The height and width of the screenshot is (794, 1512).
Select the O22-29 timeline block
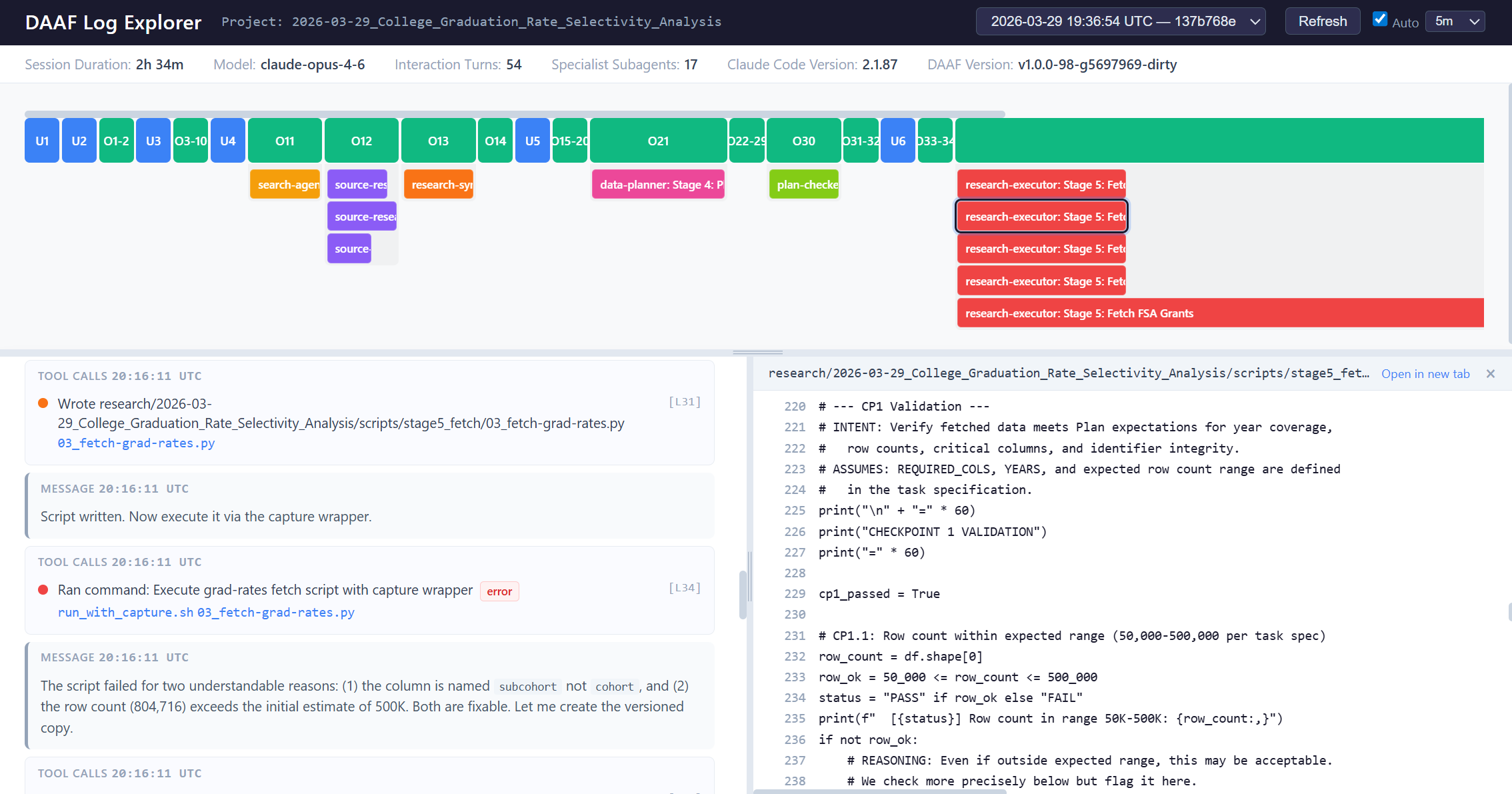click(747, 141)
